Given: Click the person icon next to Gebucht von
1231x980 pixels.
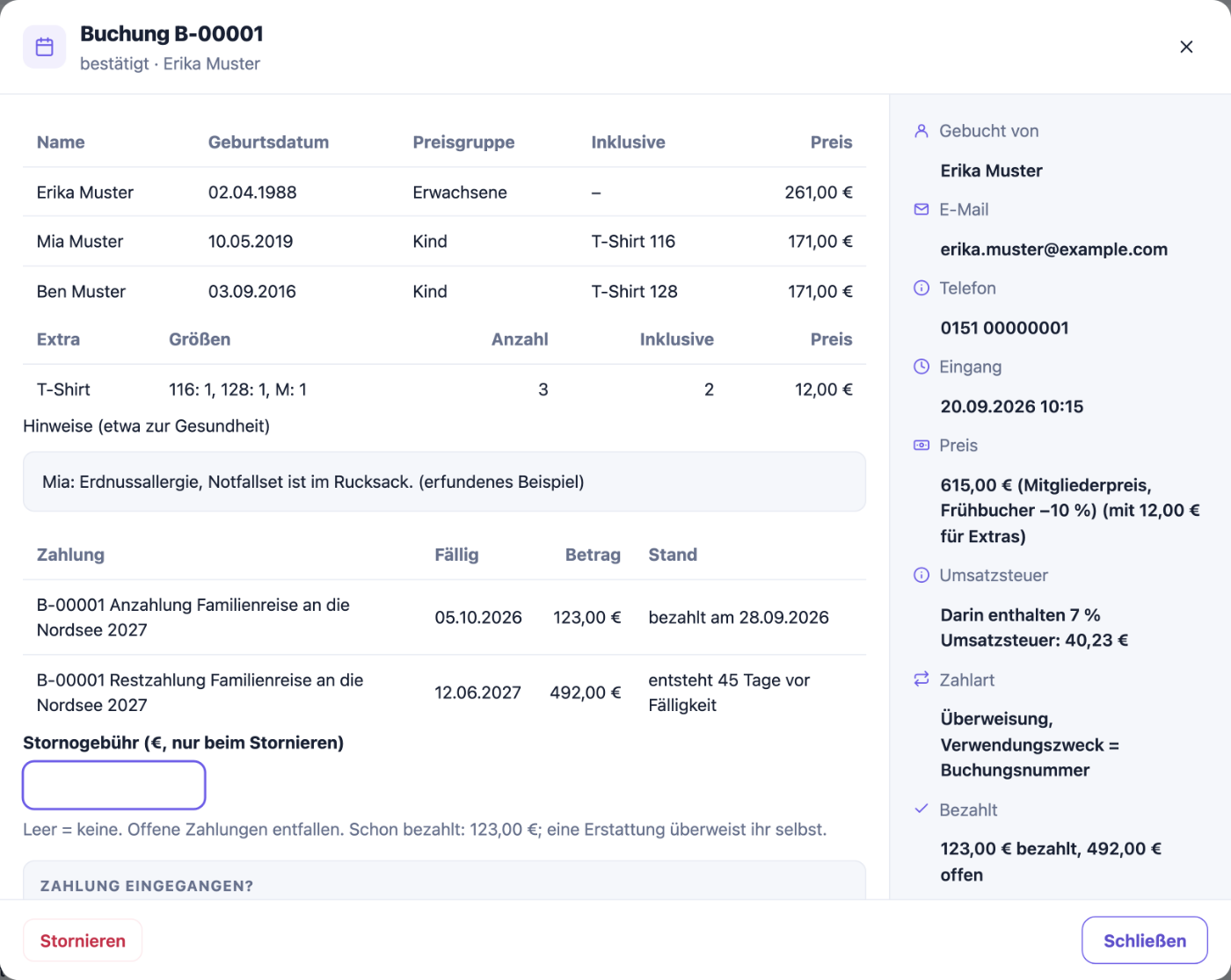Looking at the screenshot, I should pyautogui.click(x=921, y=131).
